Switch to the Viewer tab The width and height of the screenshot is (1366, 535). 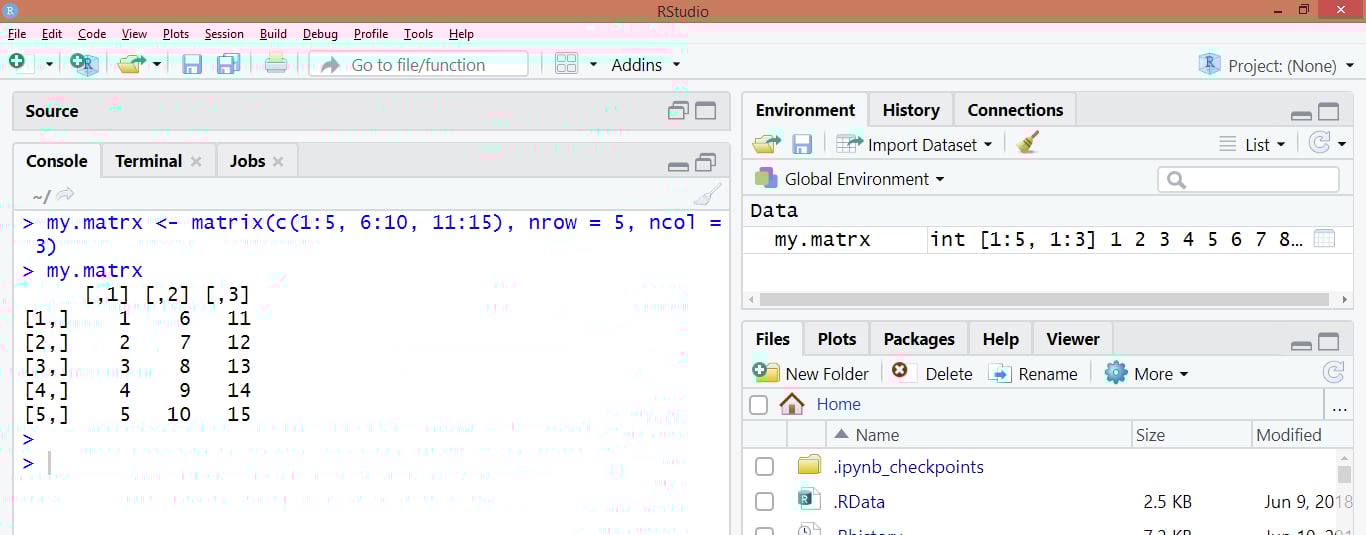(x=1073, y=339)
